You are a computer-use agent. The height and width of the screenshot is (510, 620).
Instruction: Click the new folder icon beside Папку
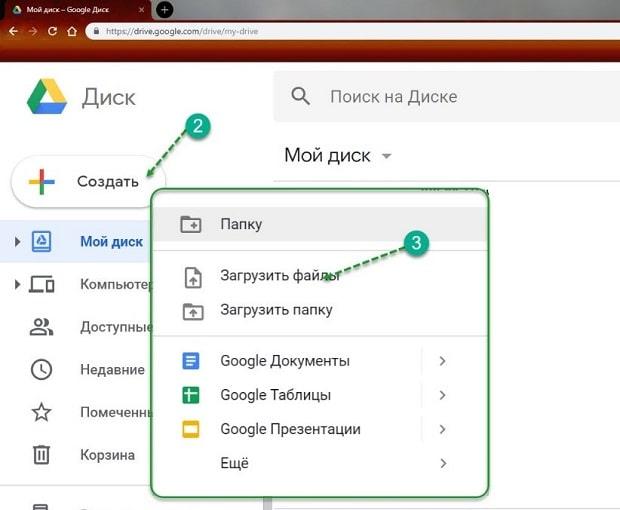[191, 224]
